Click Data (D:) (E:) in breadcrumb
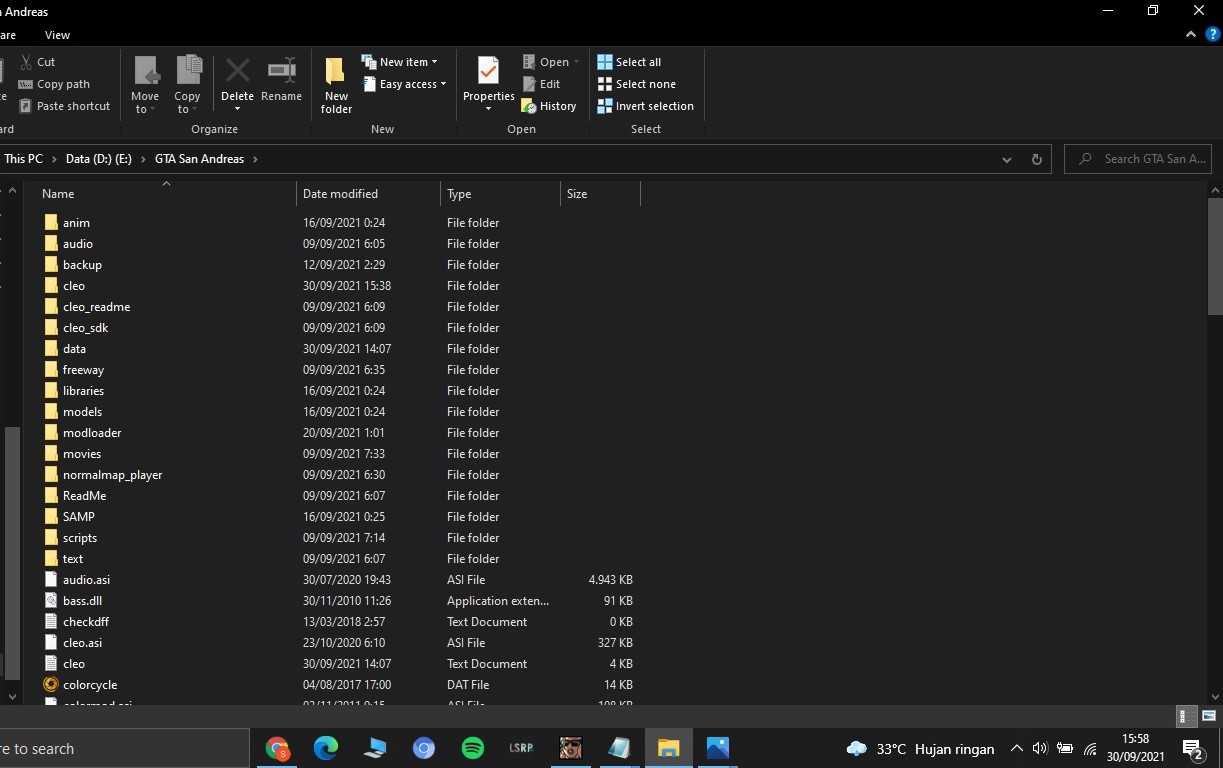This screenshot has height=768, width=1223. pyautogui.click(x=97, y=159)
